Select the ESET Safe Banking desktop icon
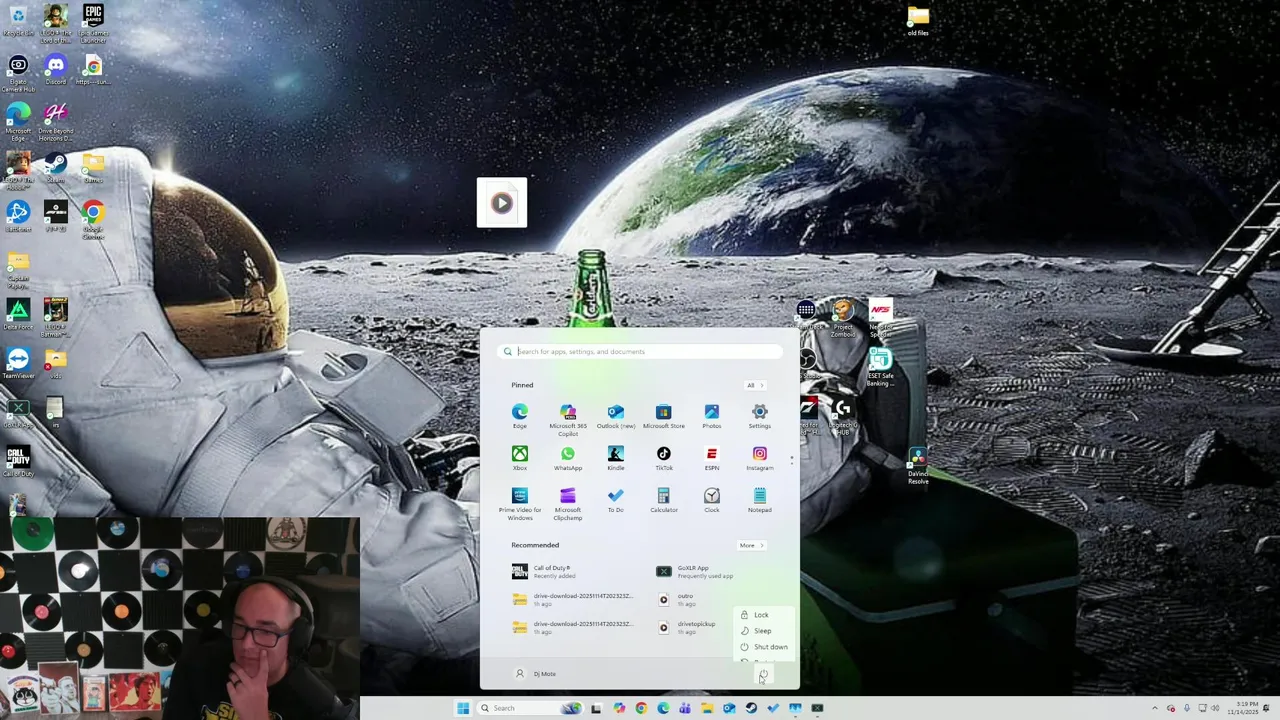The height and width of the screenshot is (720, 1280). 881,367
